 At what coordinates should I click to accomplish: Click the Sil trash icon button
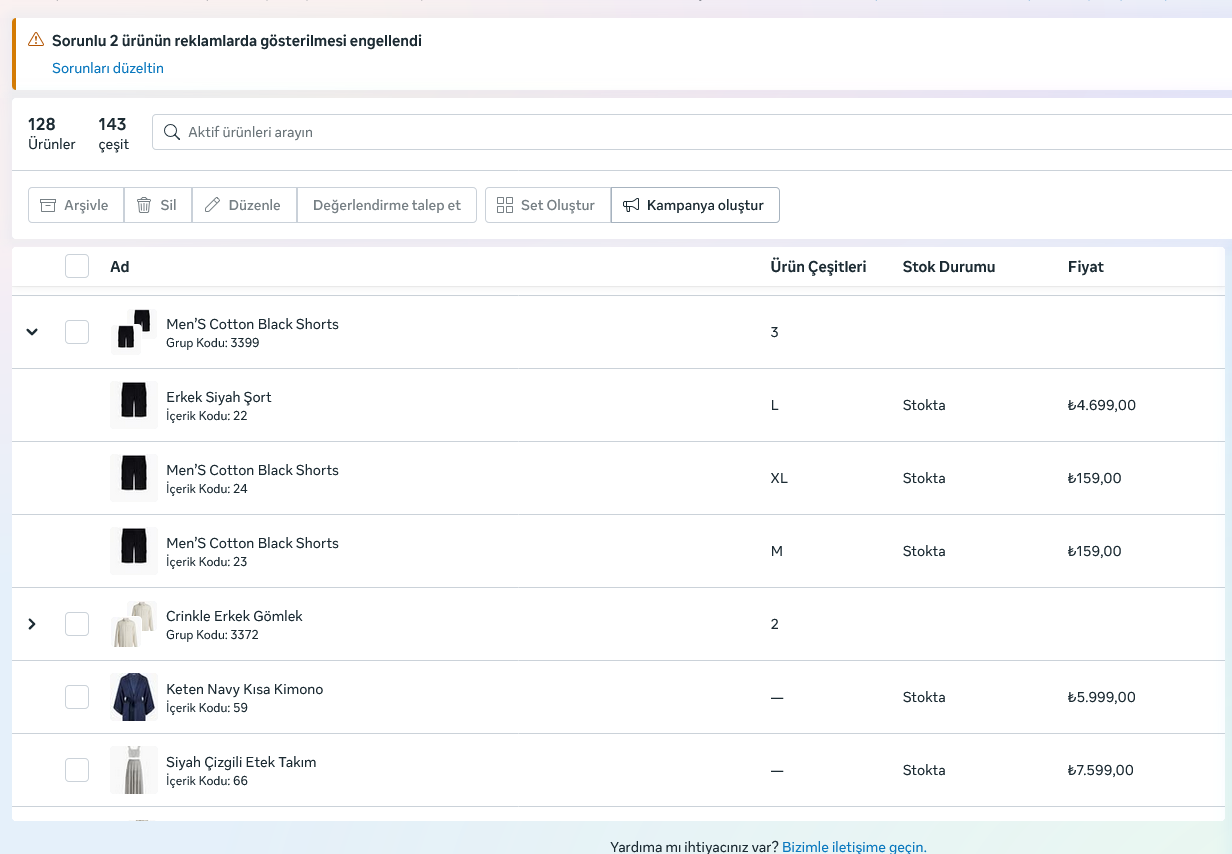click(x=144, y=205)
